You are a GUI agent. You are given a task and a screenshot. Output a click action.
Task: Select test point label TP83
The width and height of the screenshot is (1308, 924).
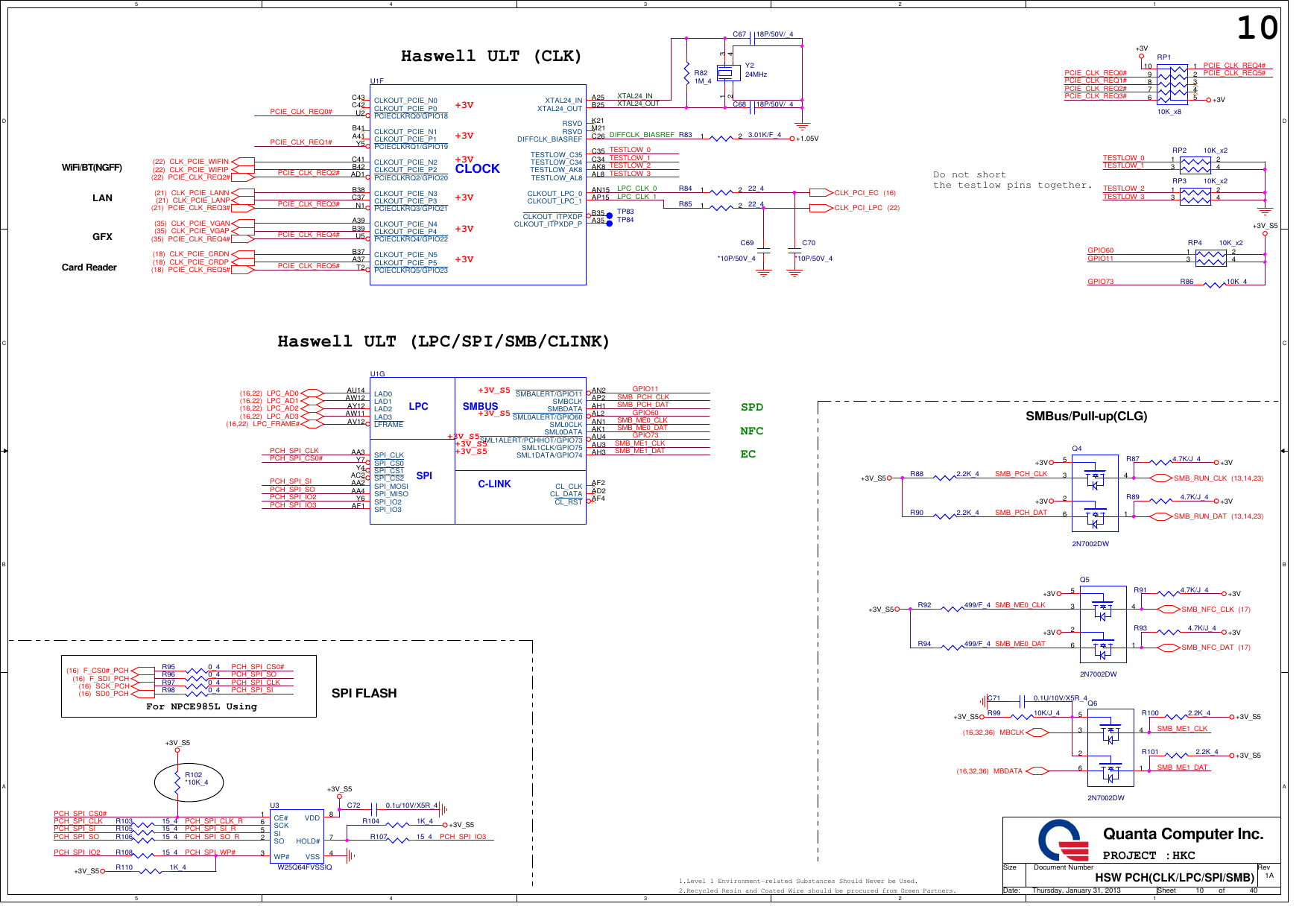pos(625,212)
